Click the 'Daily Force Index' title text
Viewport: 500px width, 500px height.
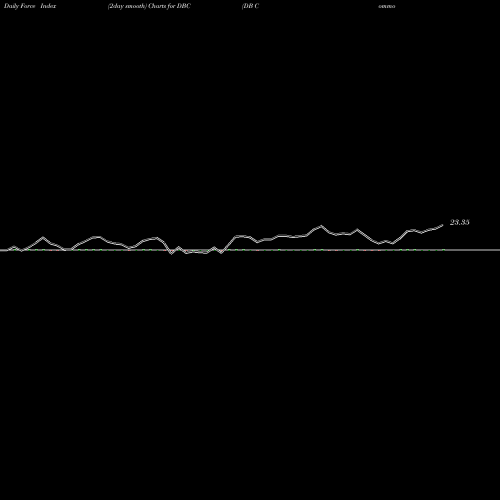click(30, 6)
